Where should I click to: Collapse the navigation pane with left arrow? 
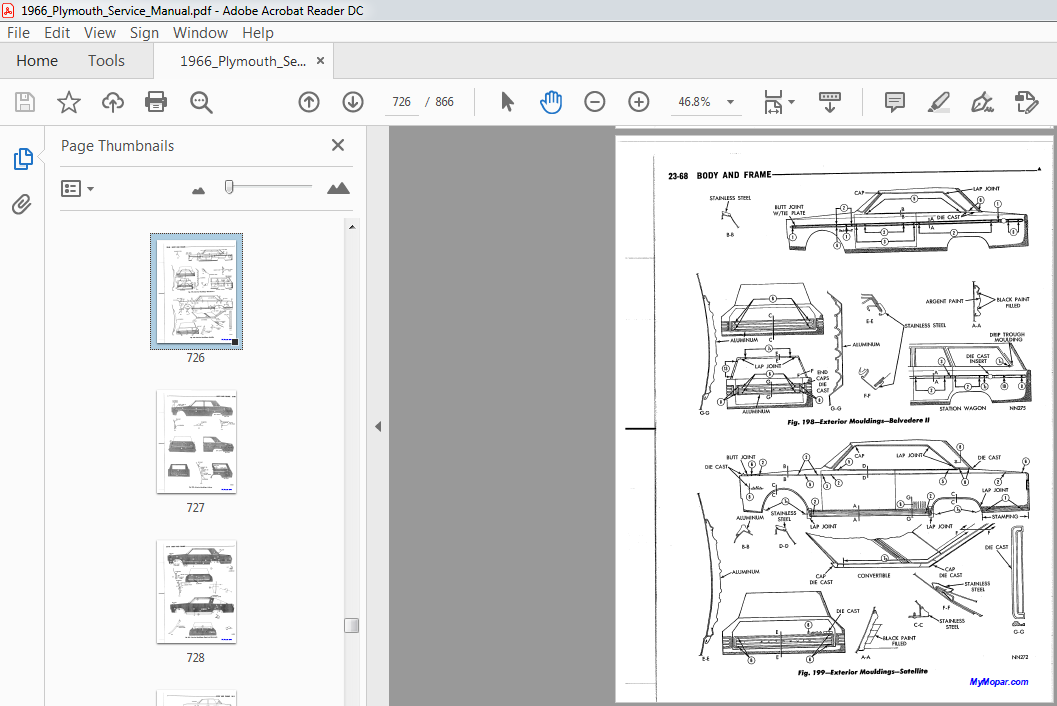coord(378,426)
